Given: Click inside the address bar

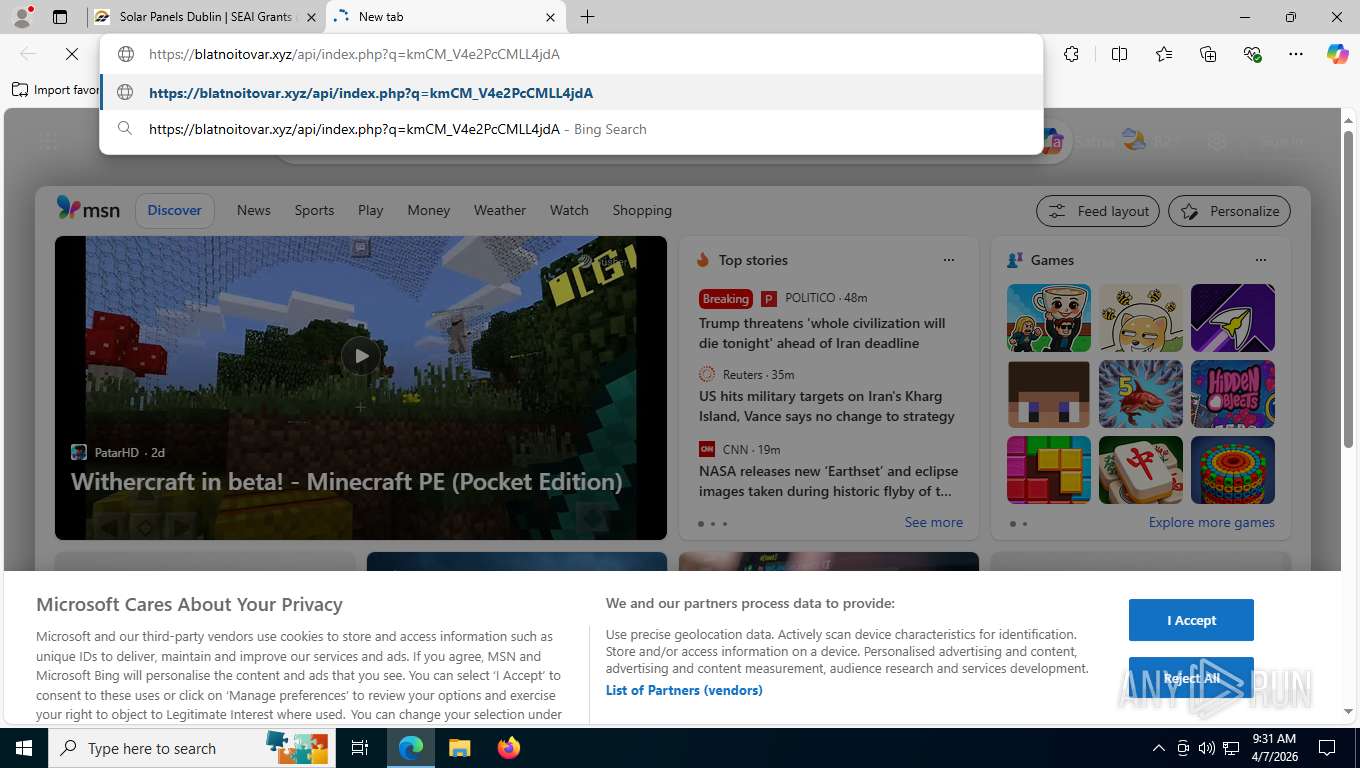Looking at the screenshot, I should [x=572, y=54].
